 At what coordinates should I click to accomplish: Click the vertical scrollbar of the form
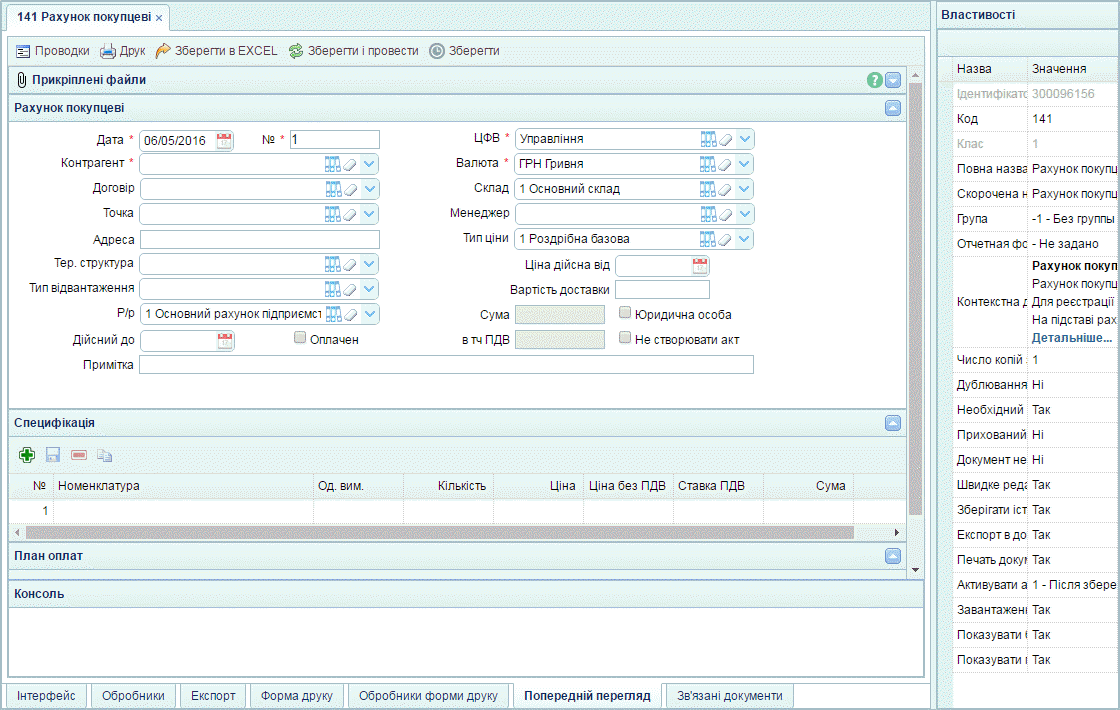pyautogui.click(x=915, y=299)
